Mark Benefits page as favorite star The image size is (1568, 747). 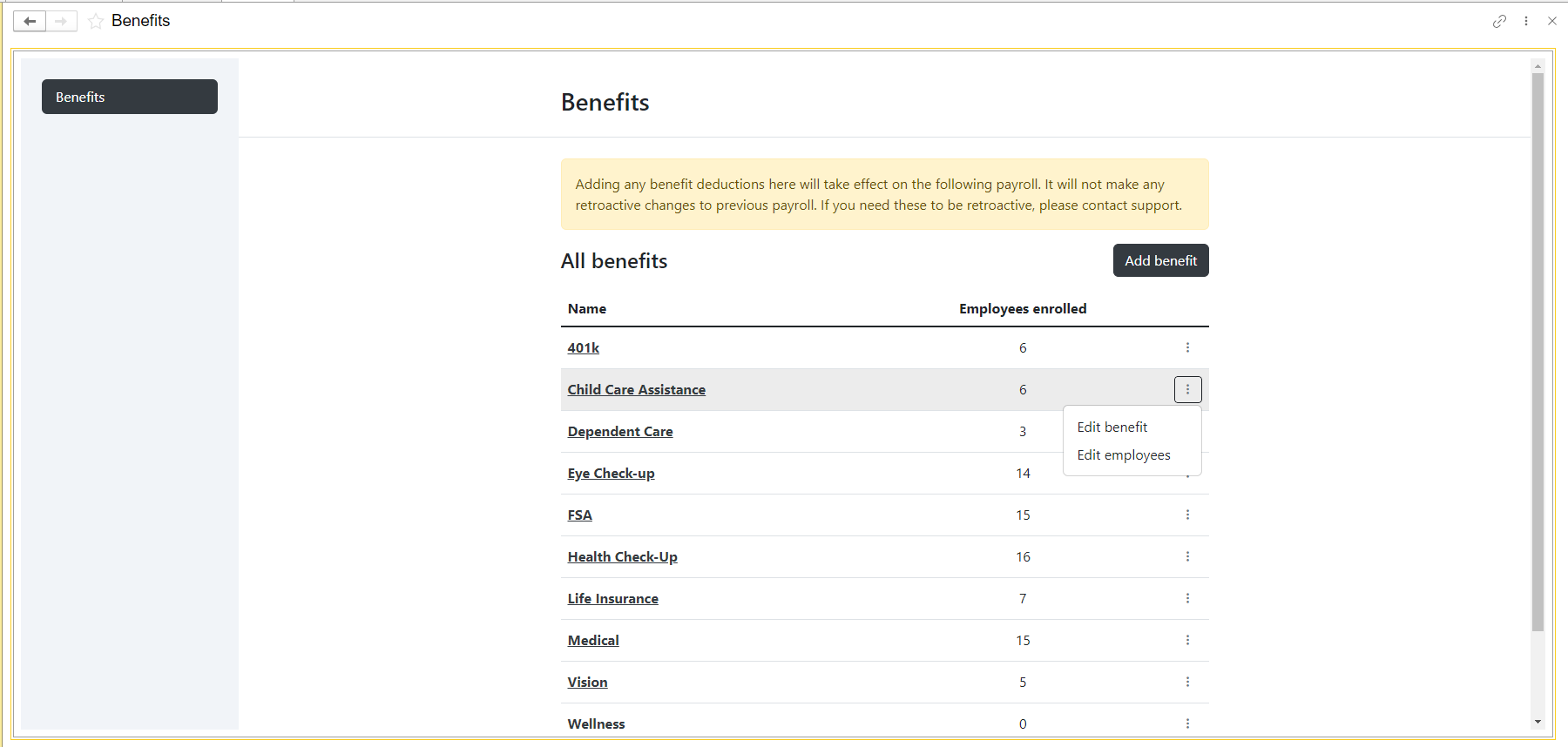point(96,21)
